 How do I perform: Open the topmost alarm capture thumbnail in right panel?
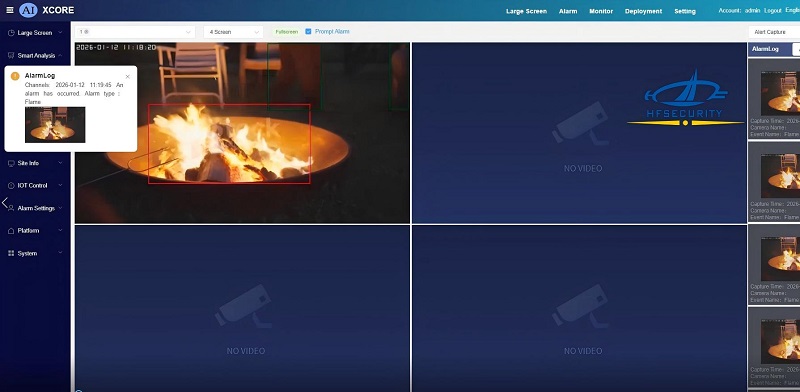pyautogui.click(x=780, y=92)
